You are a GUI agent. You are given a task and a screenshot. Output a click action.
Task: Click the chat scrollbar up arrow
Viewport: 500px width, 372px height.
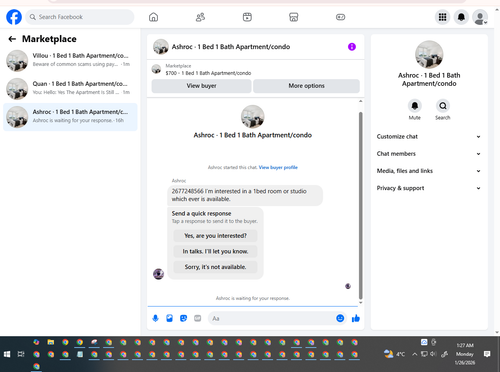click(x=360, y=101)
